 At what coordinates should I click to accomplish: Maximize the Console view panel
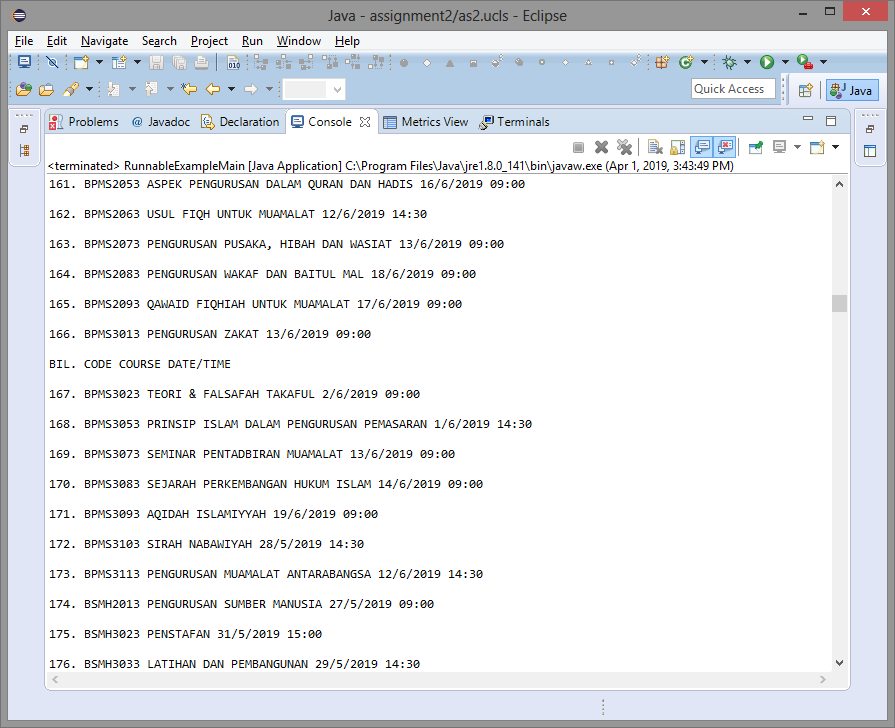click(x=831, y=120)
